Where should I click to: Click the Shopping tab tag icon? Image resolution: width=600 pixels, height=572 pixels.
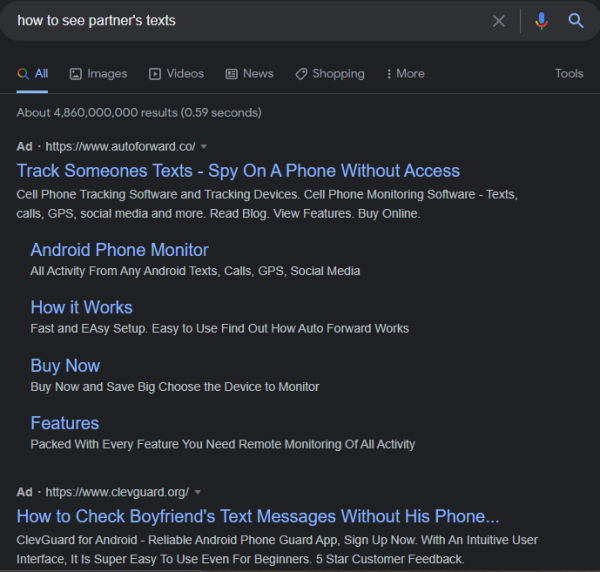[301, 74]
